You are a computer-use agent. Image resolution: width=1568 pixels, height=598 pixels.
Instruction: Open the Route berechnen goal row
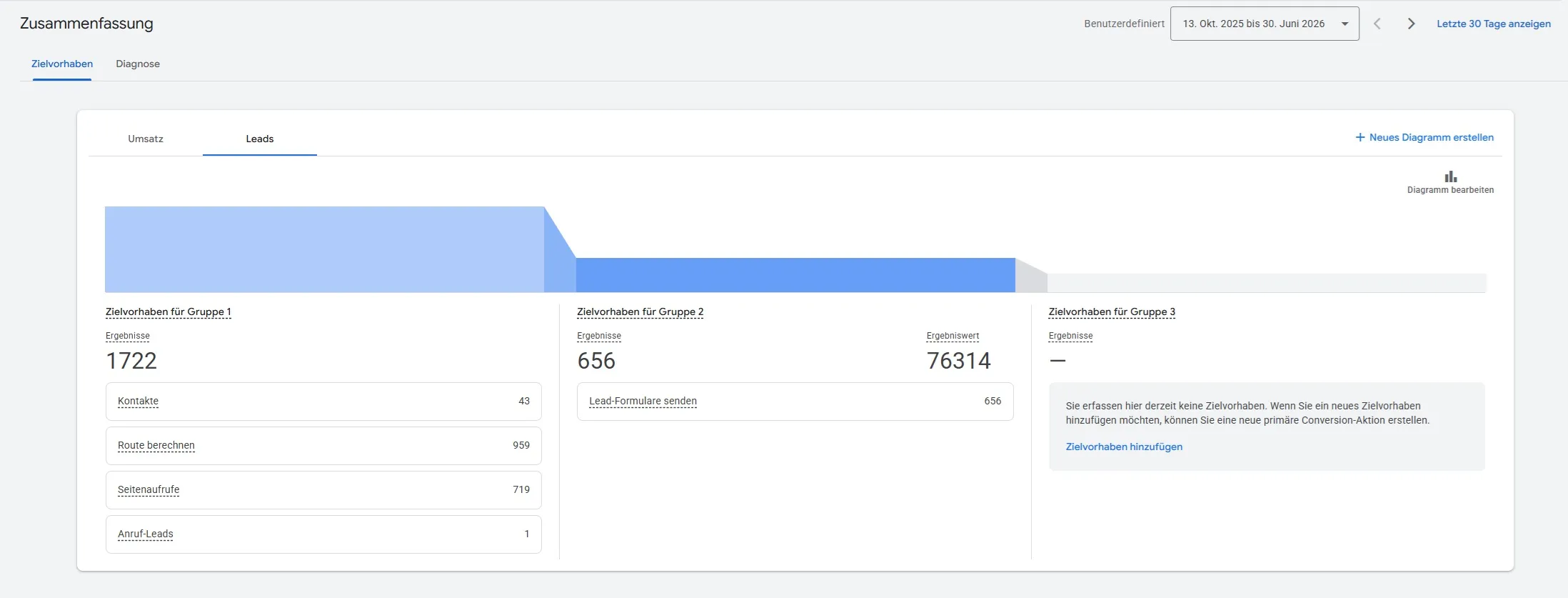323,446
